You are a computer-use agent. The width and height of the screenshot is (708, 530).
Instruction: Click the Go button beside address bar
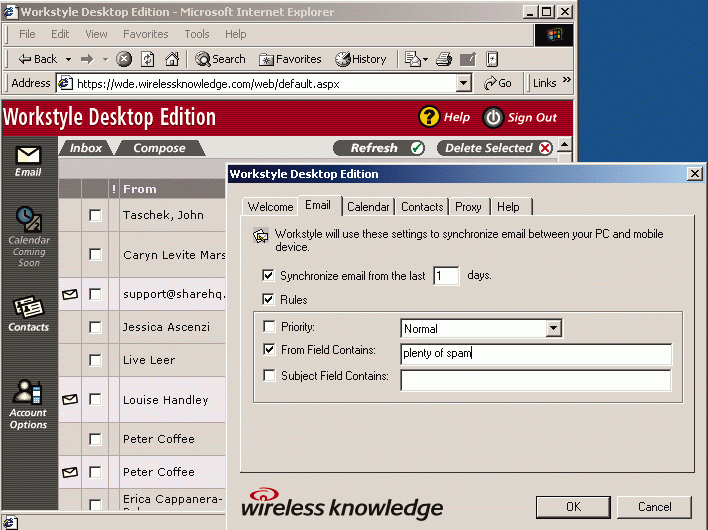pyautogui.click(x=498, y=83)
